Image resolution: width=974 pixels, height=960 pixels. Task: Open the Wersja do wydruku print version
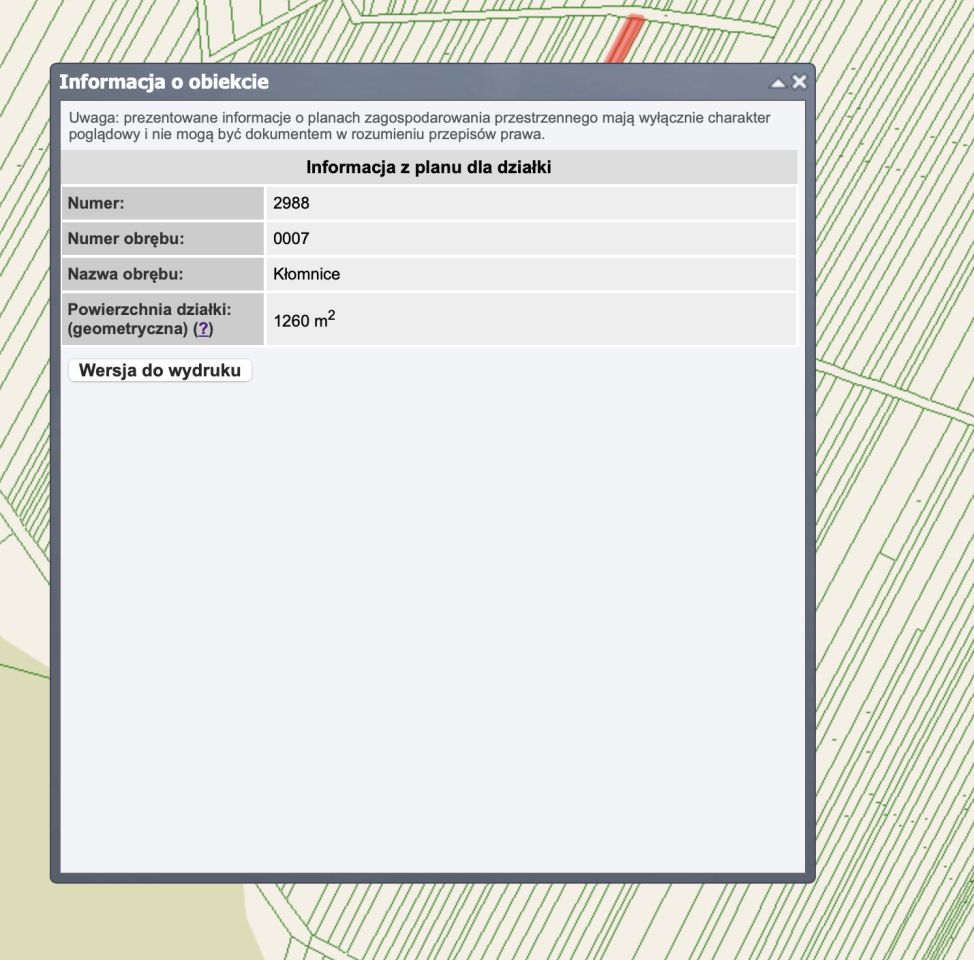(160, 370)
